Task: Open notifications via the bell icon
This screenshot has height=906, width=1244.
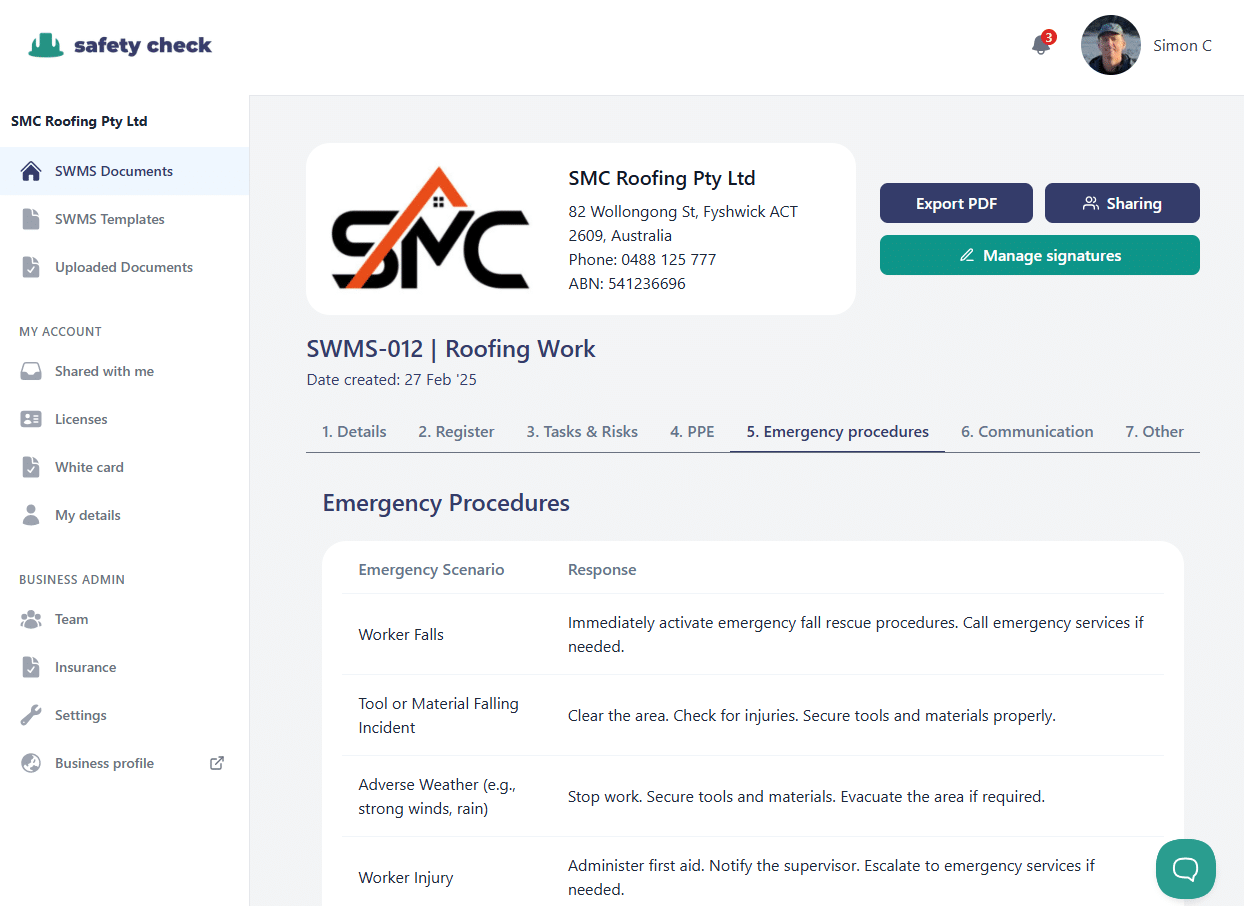Action: point(1040,45)
